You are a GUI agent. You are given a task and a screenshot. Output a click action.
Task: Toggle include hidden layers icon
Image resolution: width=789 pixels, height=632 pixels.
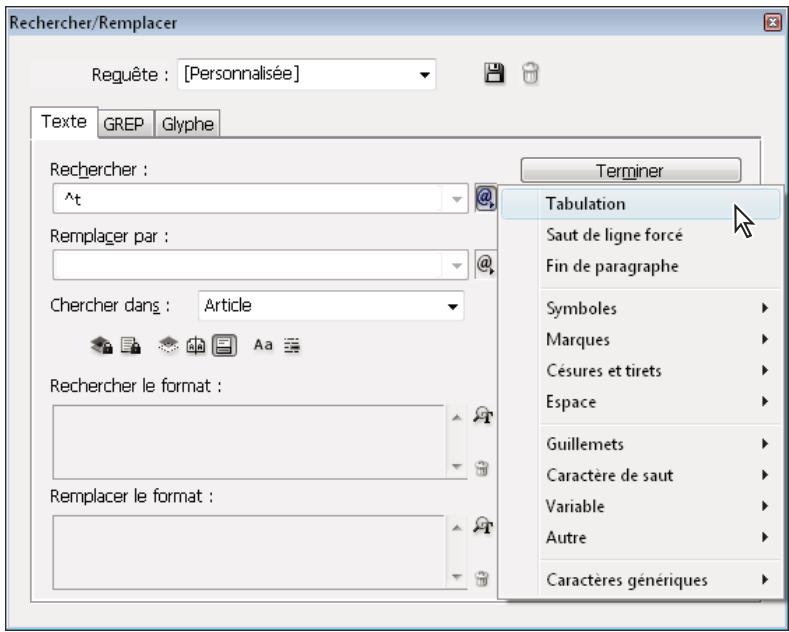click(168, 345)
